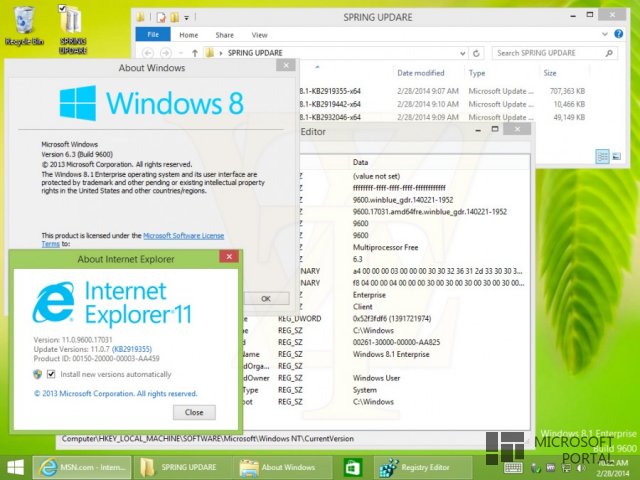Click the taskbar clock and date
640x480 pixels.
coord(612,469)
